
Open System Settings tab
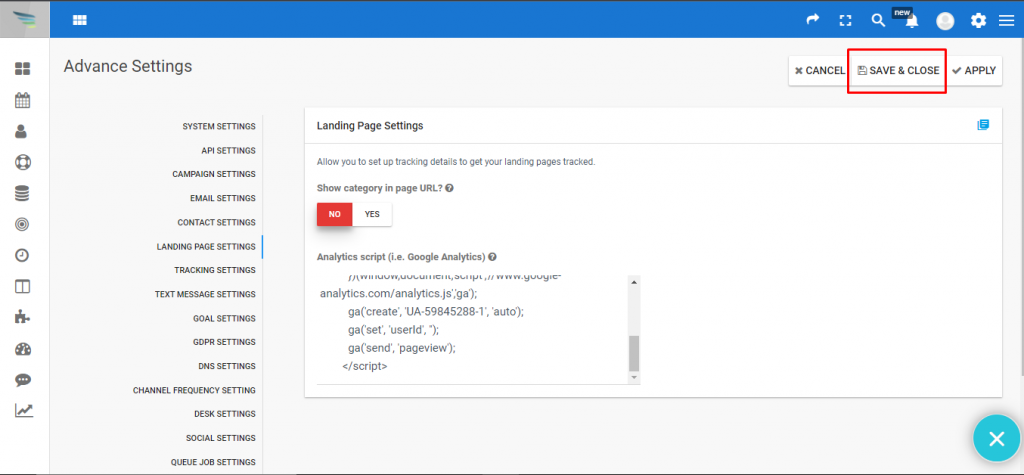pos(219,126)
